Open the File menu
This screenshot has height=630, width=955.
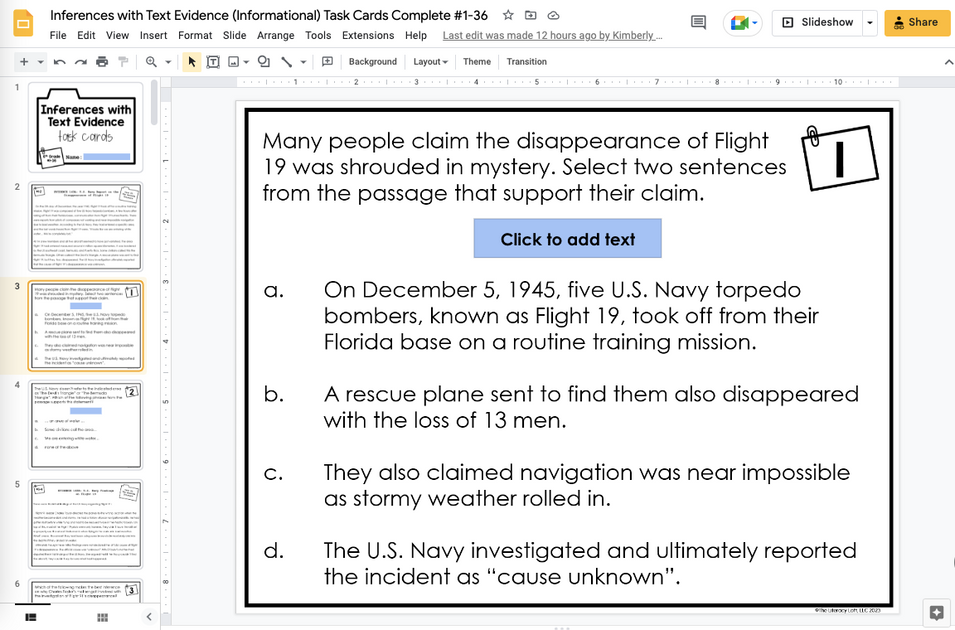click(x=58, y=35)
